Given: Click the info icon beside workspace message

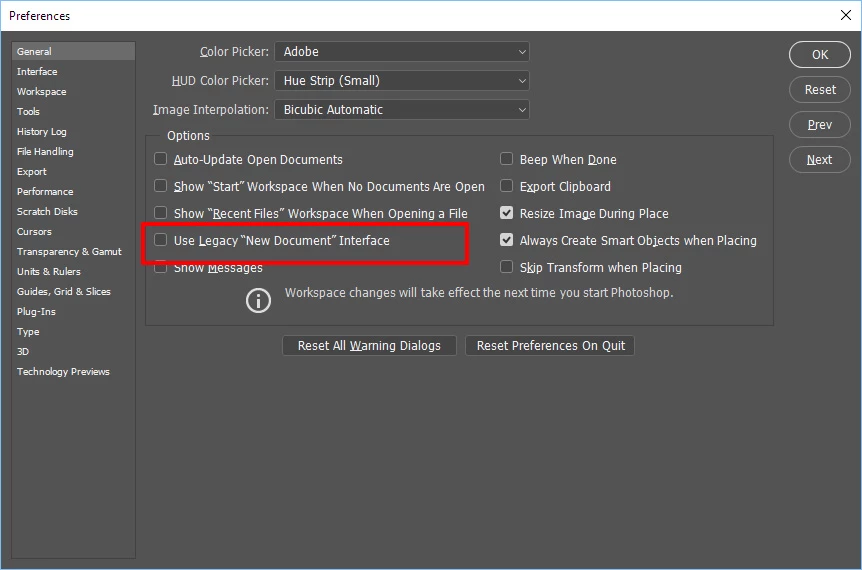Looking at the screenshot, I should [258, 301].
